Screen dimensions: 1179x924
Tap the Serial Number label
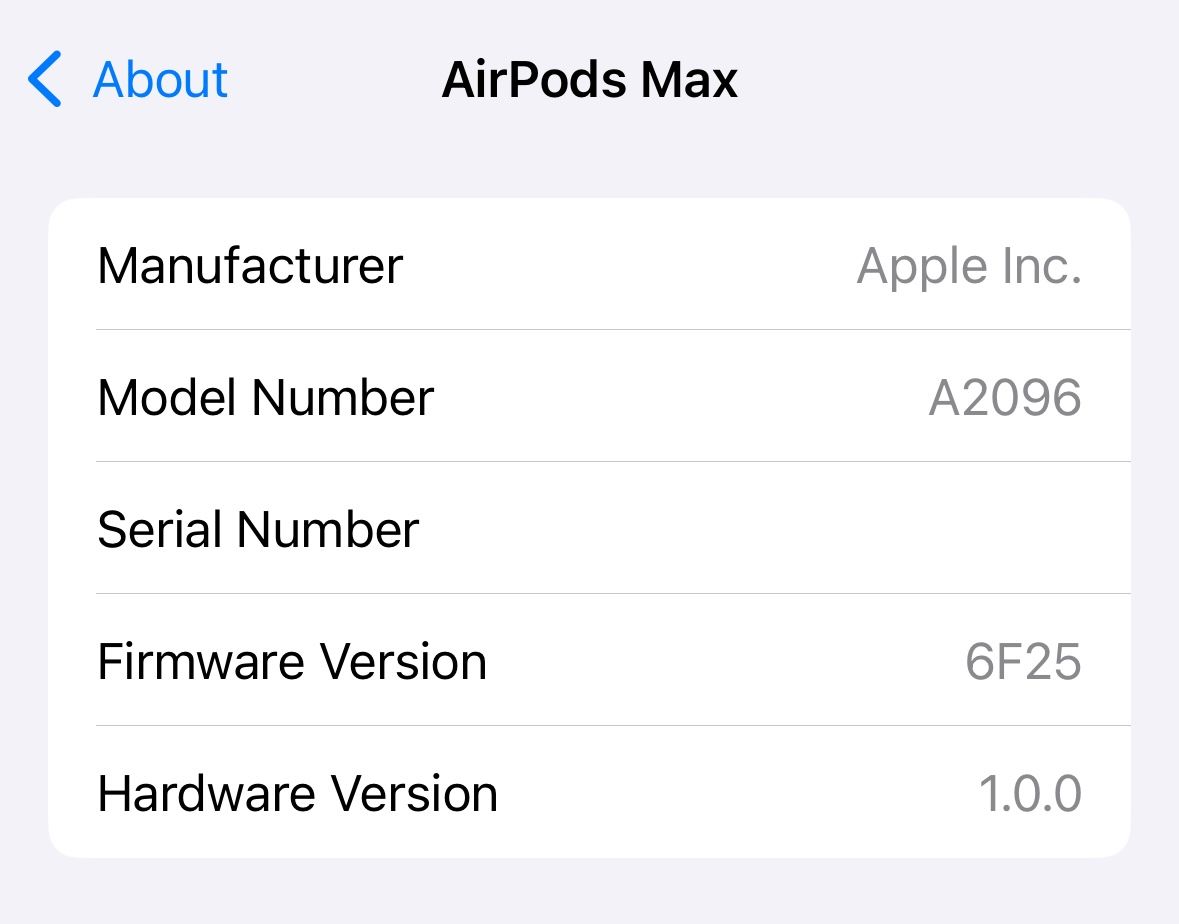pos(258,530)
